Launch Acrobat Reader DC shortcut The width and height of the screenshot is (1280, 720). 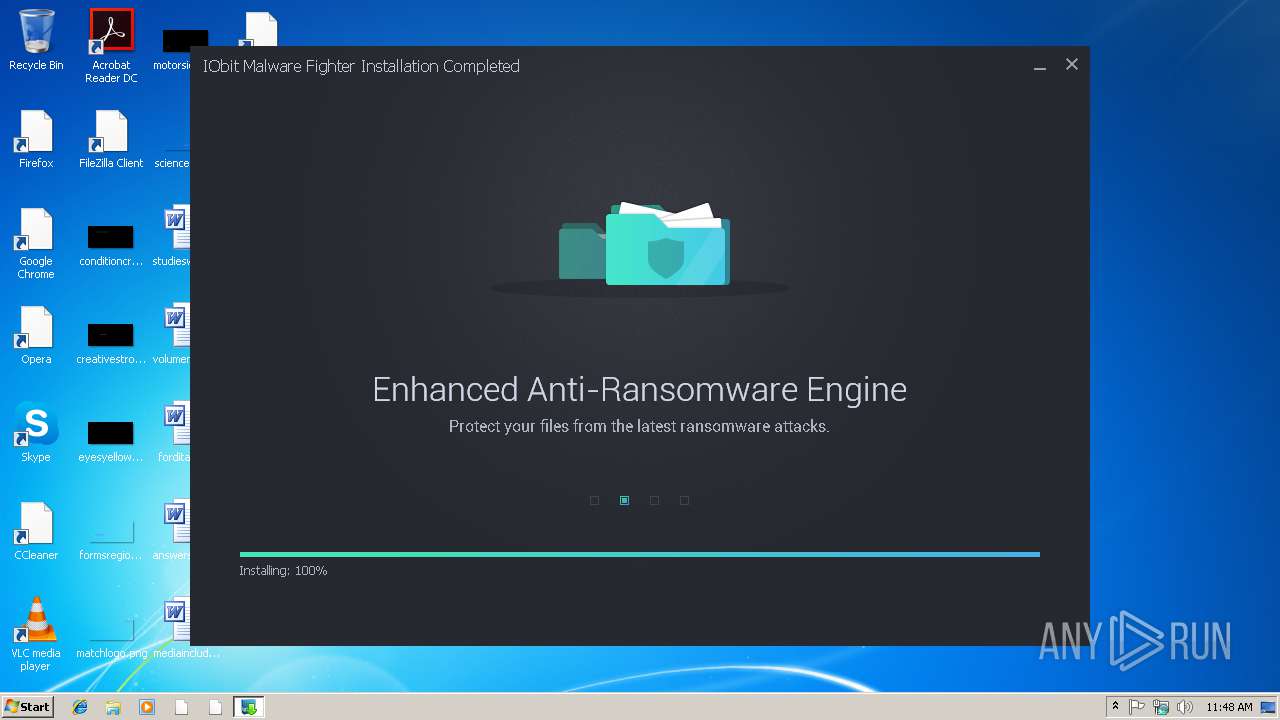[x=111, y=46]
